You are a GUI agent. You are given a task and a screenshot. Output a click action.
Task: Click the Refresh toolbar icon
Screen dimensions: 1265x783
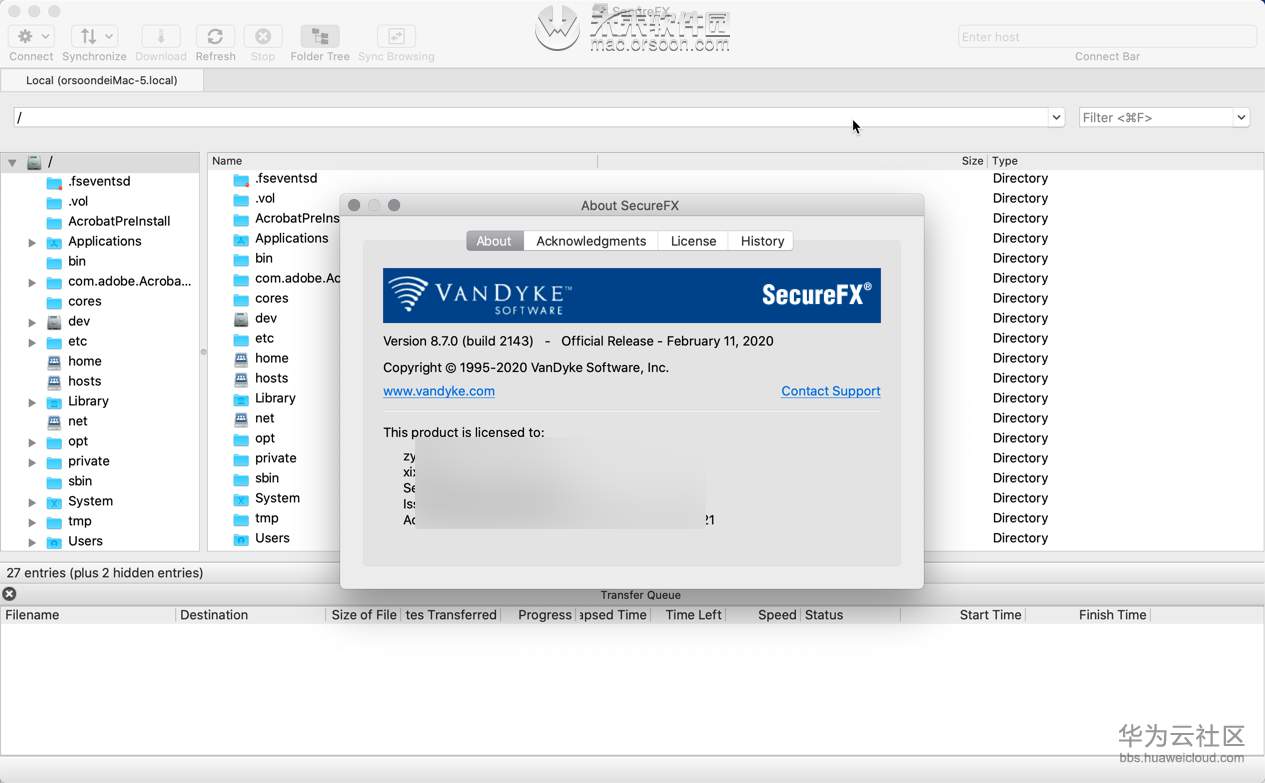click(215, 36)
